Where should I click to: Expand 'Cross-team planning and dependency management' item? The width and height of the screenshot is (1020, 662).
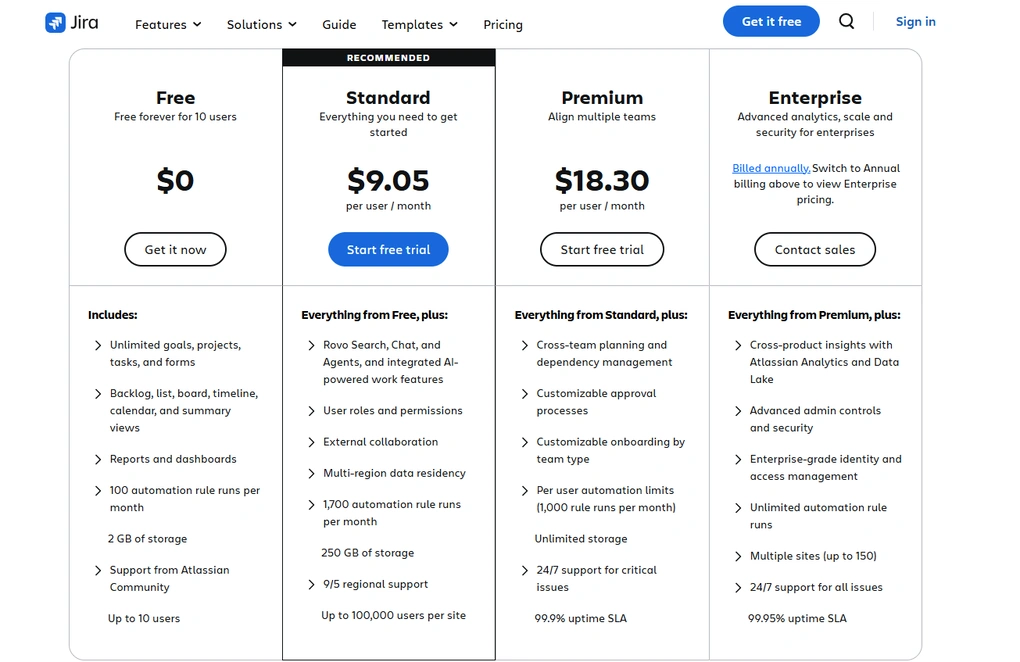point(524,345)
